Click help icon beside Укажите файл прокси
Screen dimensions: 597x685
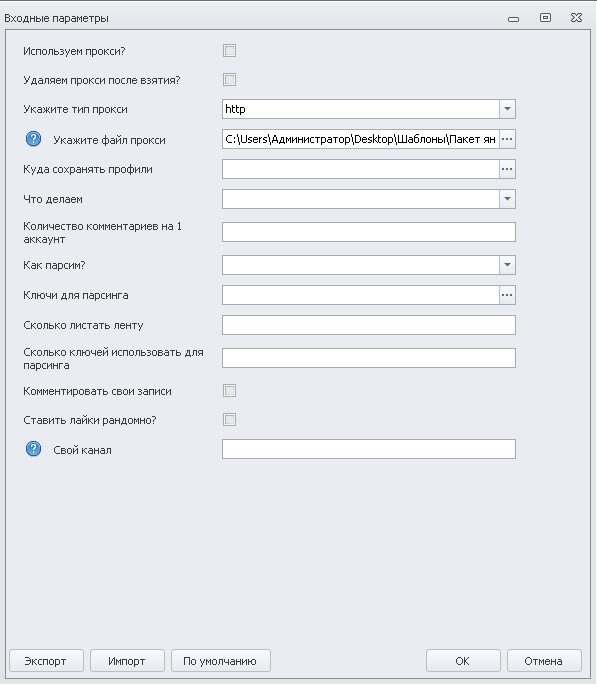coord(34,139)
